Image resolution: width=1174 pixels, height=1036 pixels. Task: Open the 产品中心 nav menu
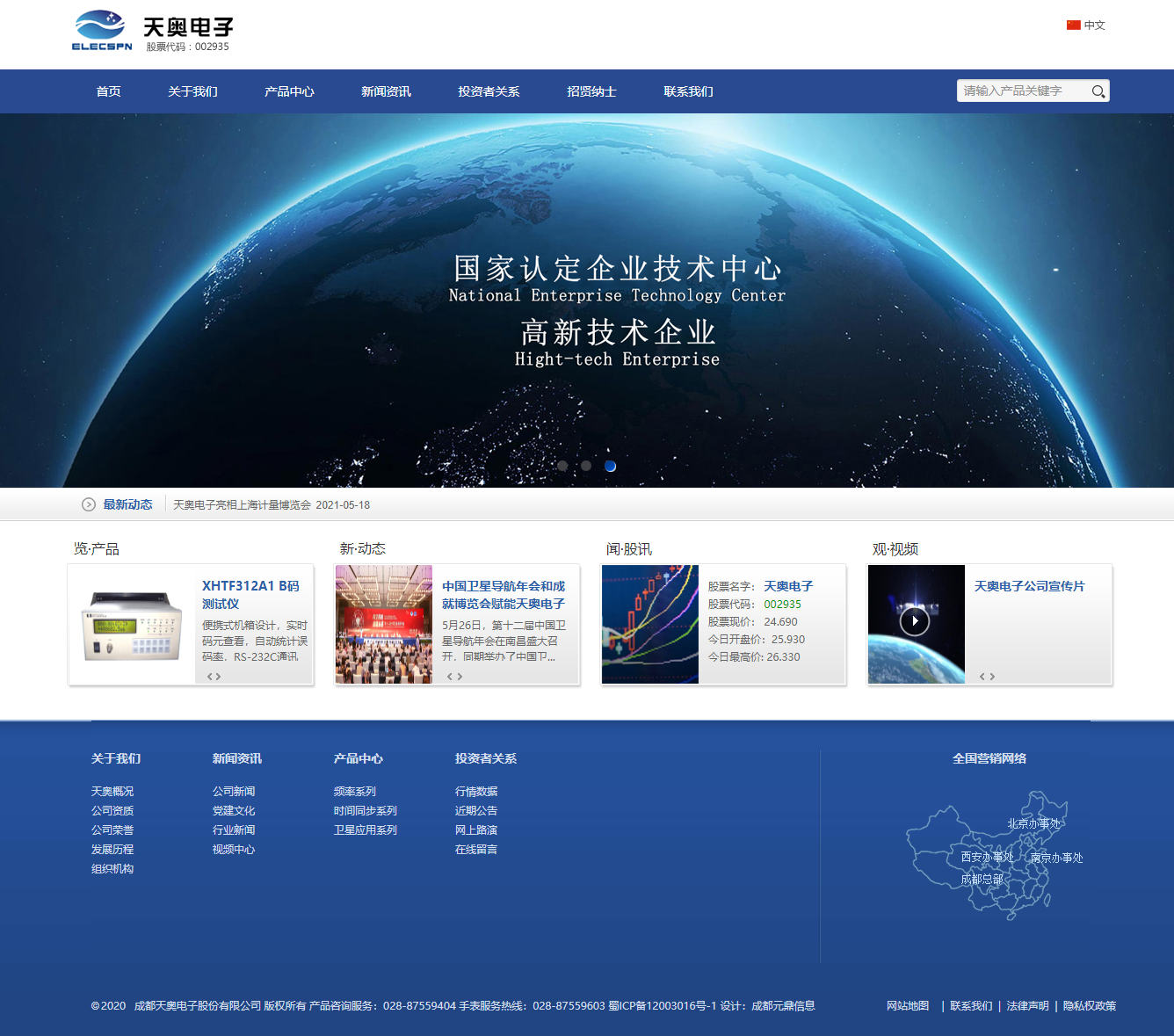tap(290, 91)
